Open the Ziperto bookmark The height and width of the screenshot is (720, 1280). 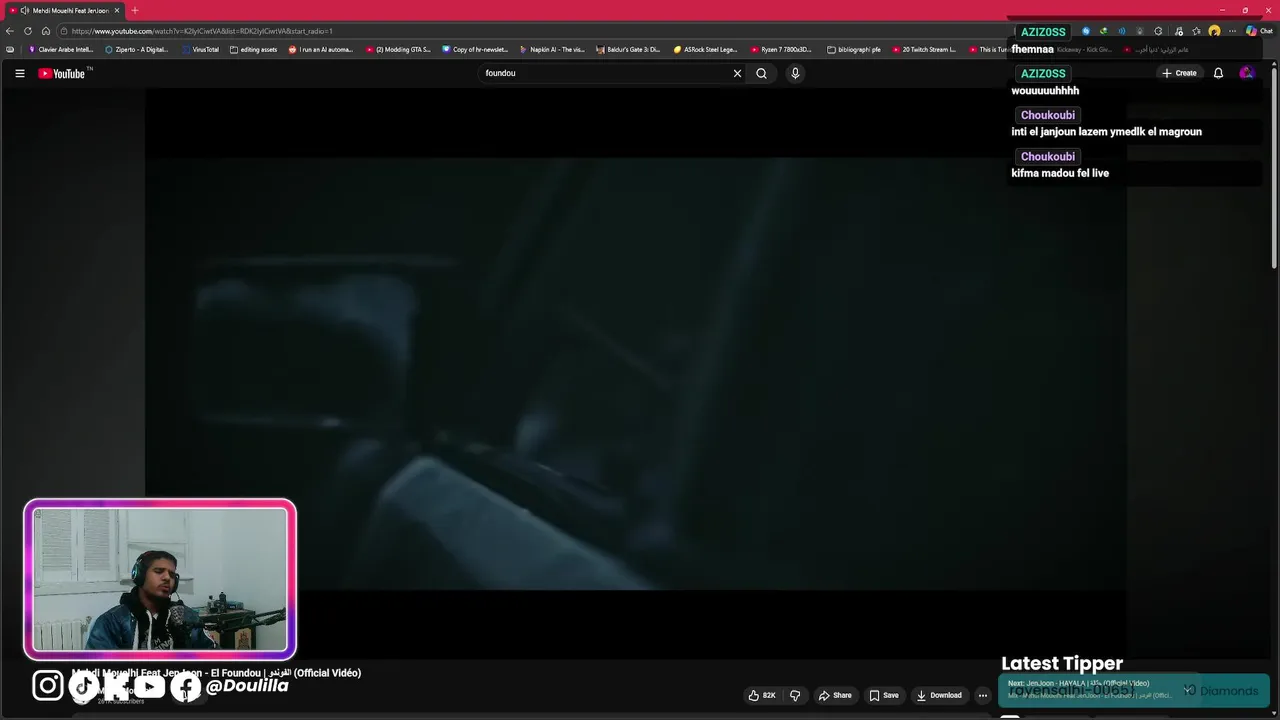pyautogui.click(x=137, y=49)
